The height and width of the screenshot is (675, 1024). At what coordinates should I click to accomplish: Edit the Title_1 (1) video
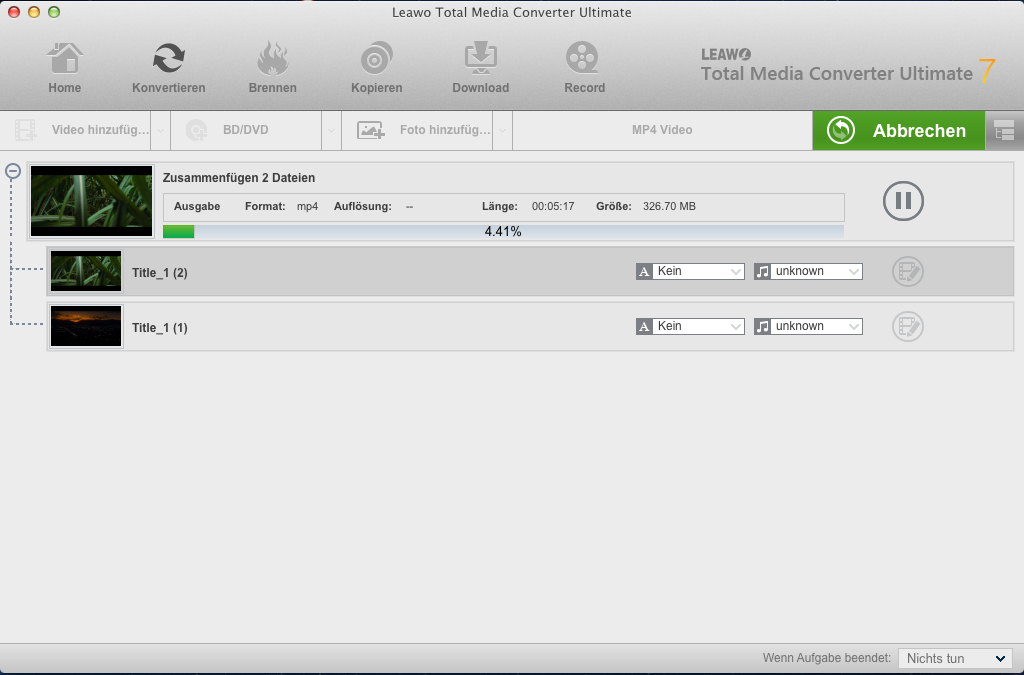908,326
